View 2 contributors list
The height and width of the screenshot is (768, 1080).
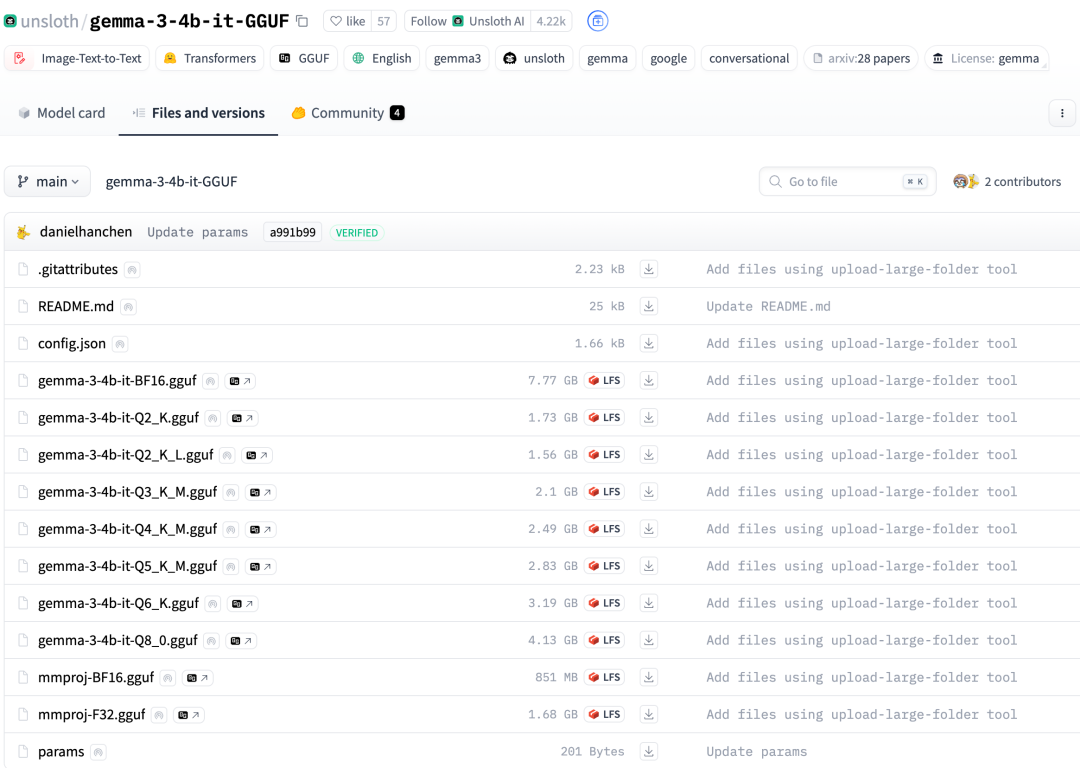pyautogui.click(x=1007, y=182)
